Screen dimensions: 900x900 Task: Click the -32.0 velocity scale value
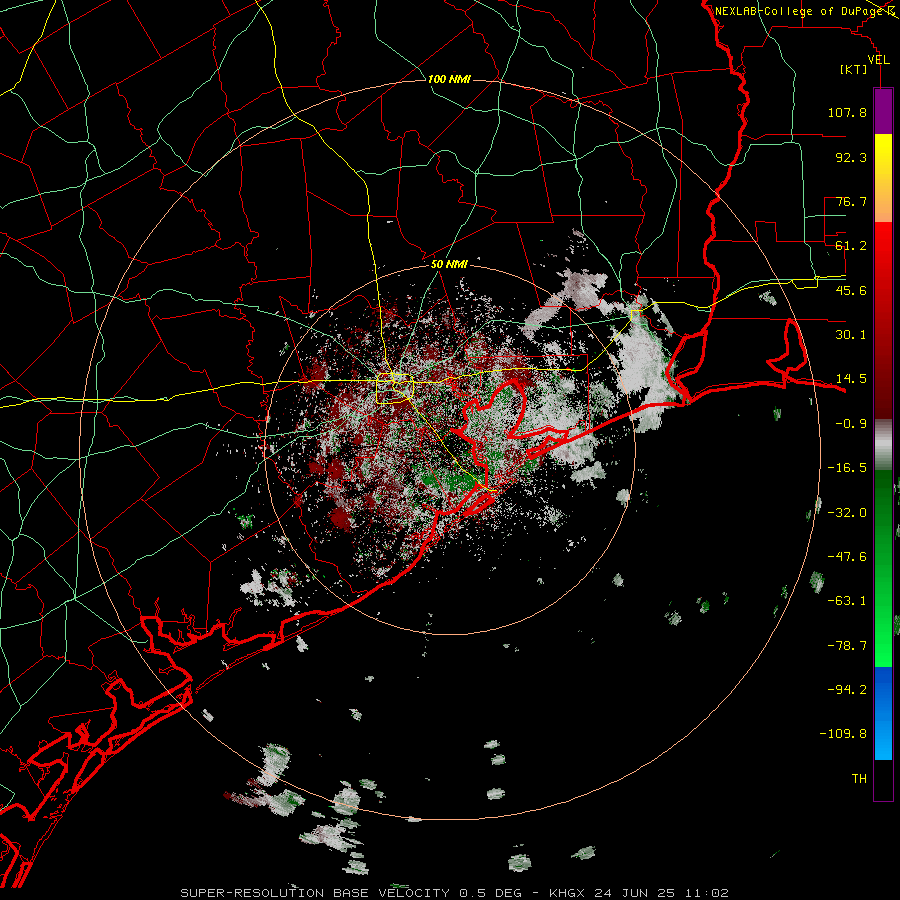(x=847, y=513)
